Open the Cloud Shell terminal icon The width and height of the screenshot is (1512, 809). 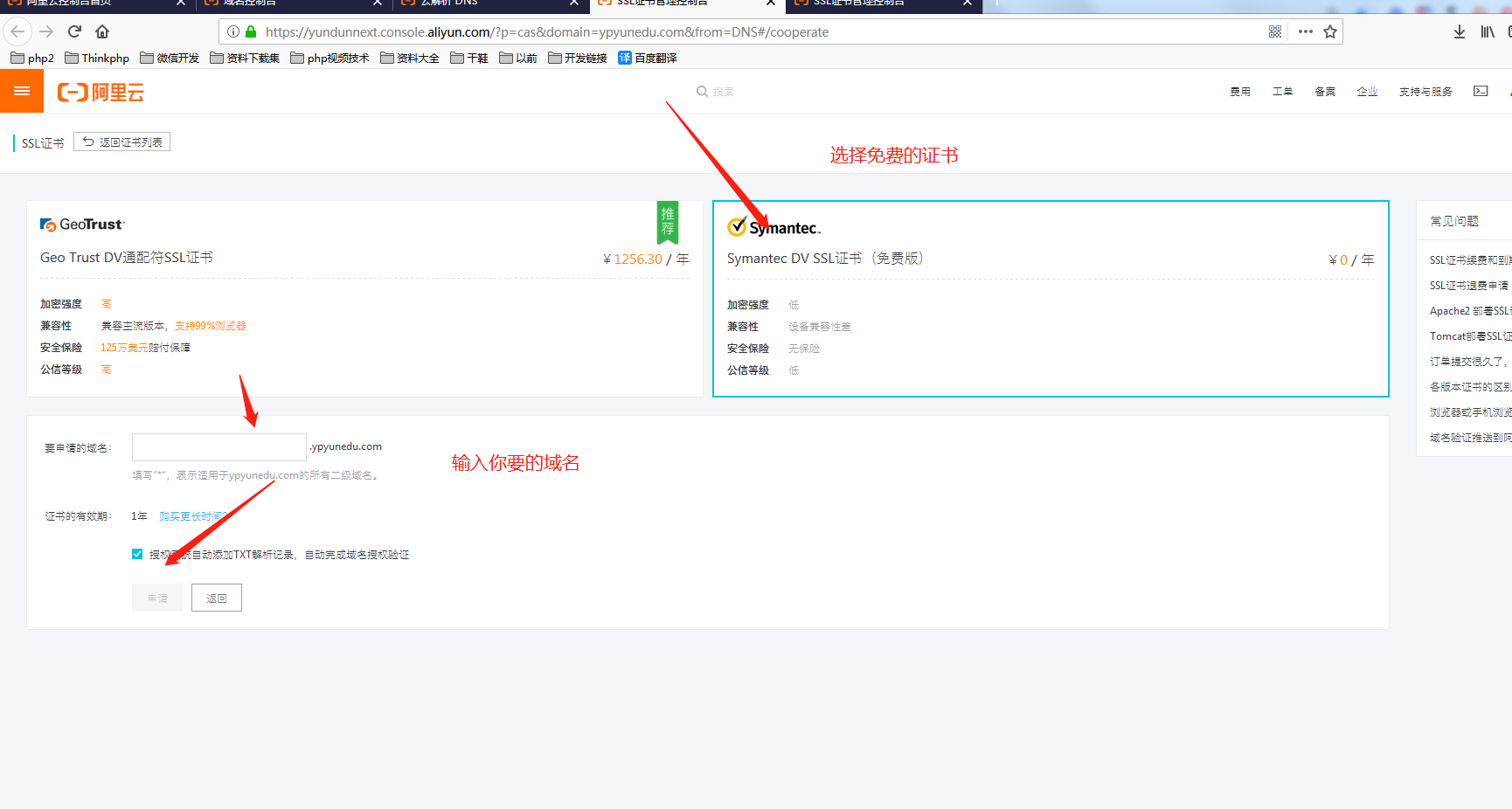1481,91
